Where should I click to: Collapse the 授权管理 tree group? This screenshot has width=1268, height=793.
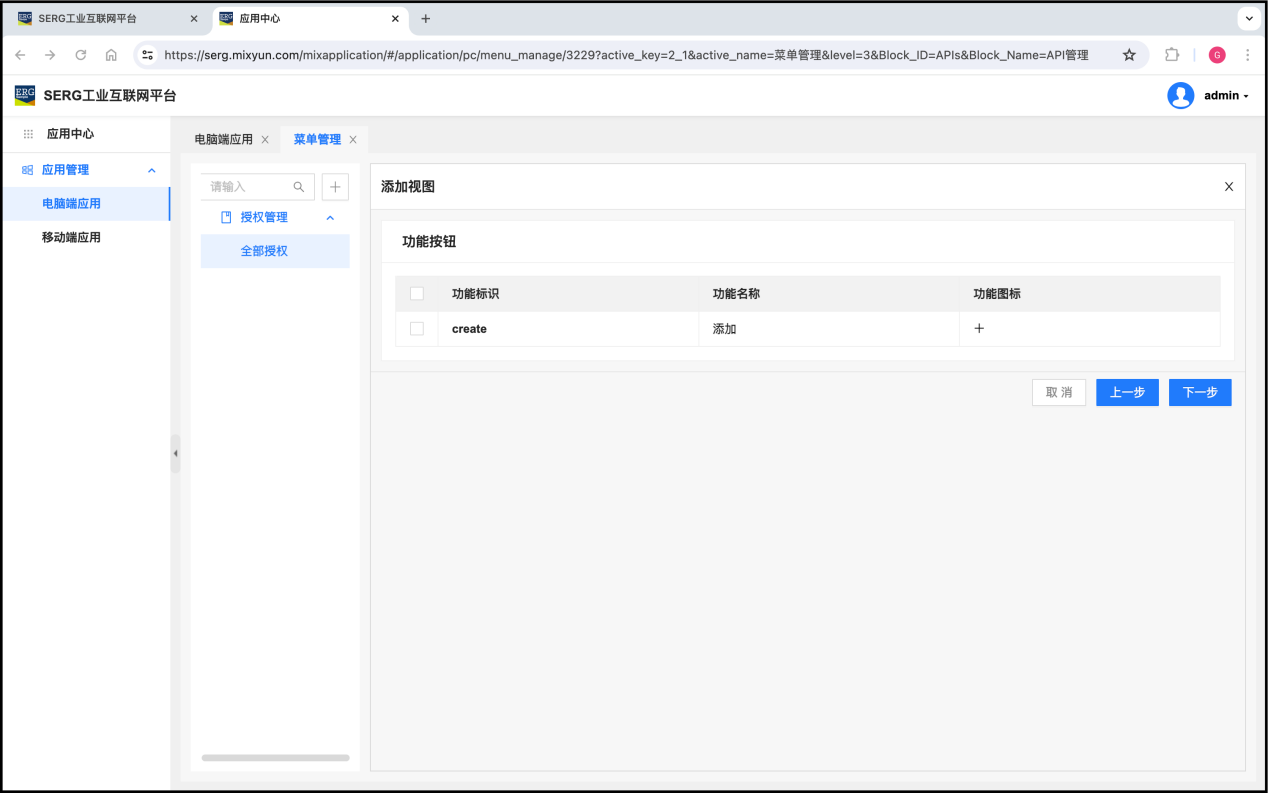[330, 217]
